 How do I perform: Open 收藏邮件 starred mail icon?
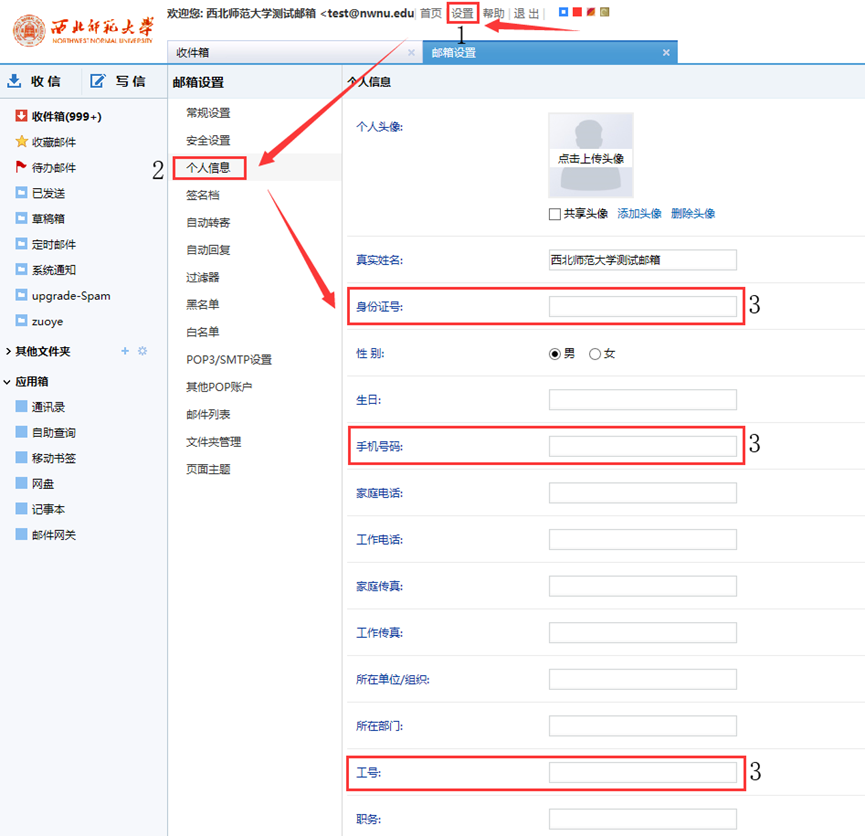pos(21,142)
